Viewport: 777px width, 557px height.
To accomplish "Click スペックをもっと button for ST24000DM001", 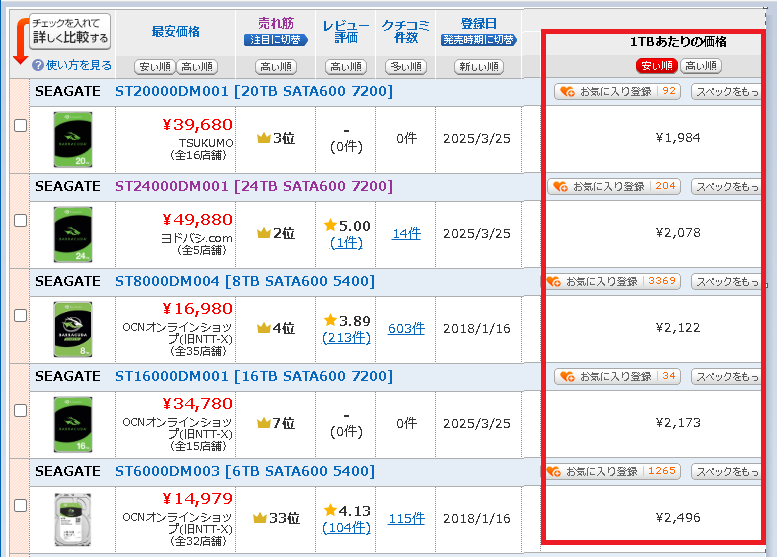I will coord(726,187).
